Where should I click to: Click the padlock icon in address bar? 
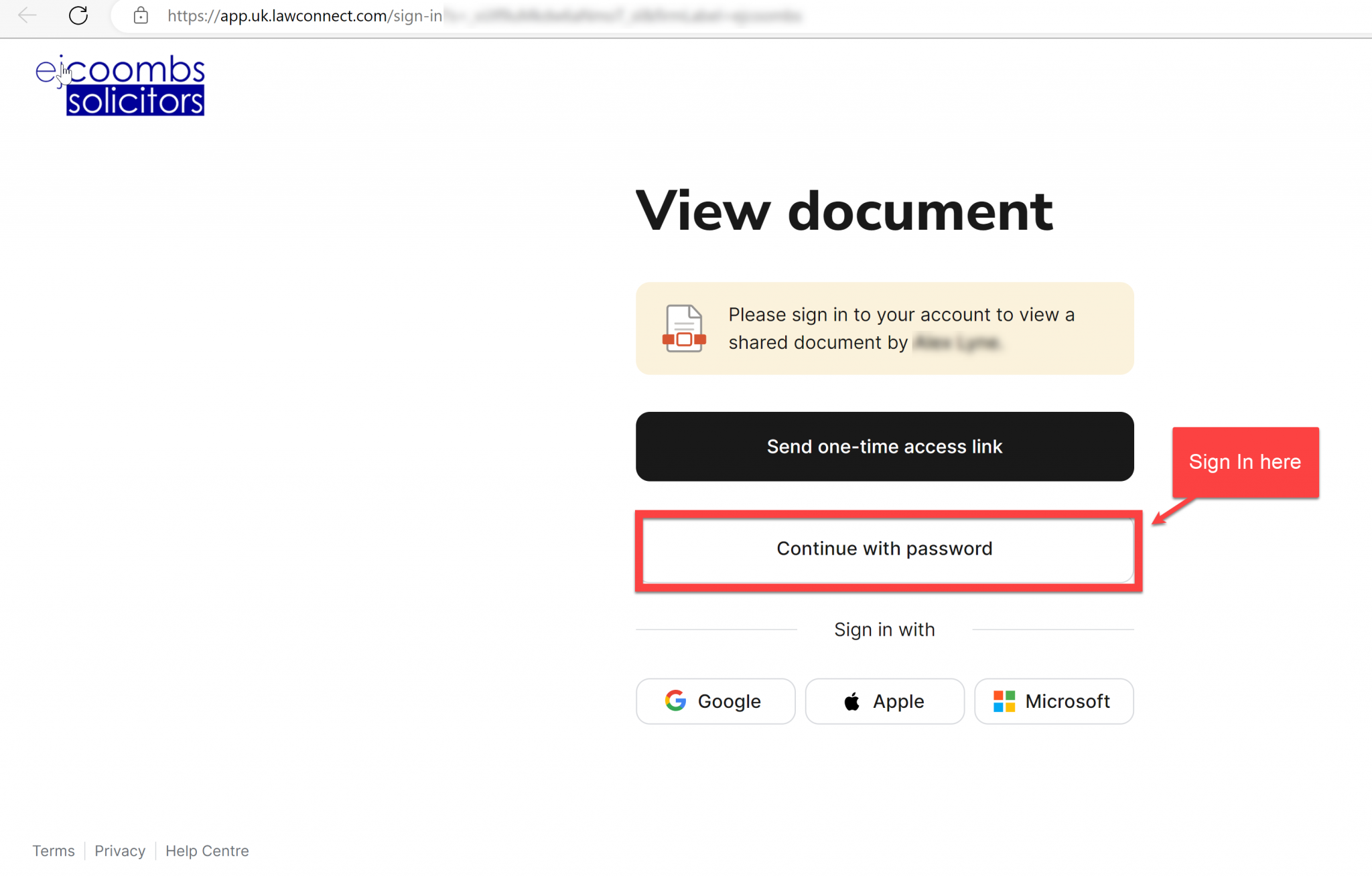141,15
